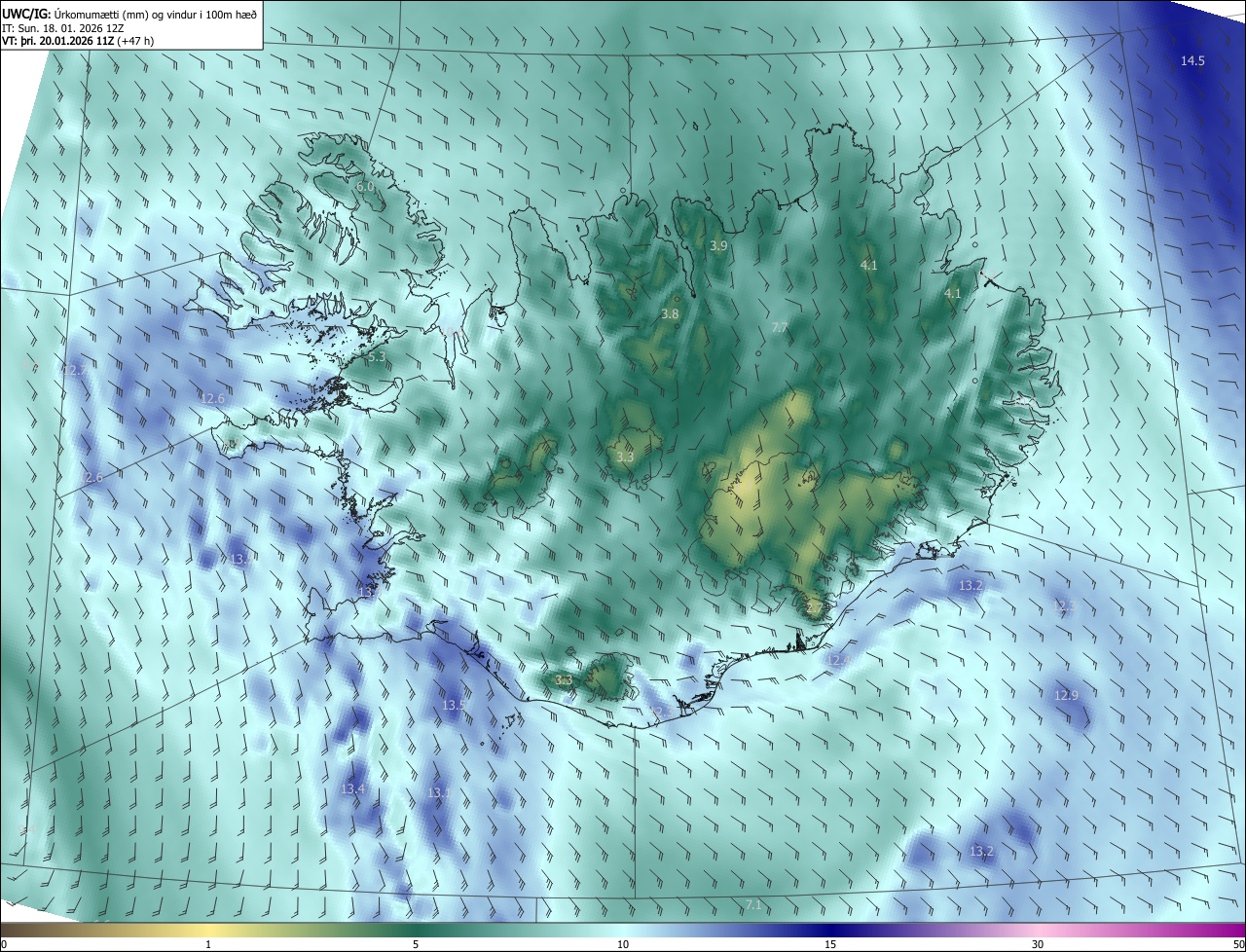This screenshot has width=1246, height=952.
Task: Click the initial time line "IT: Sun. 18. 01. 2026 12Z"
Action: 62,27
